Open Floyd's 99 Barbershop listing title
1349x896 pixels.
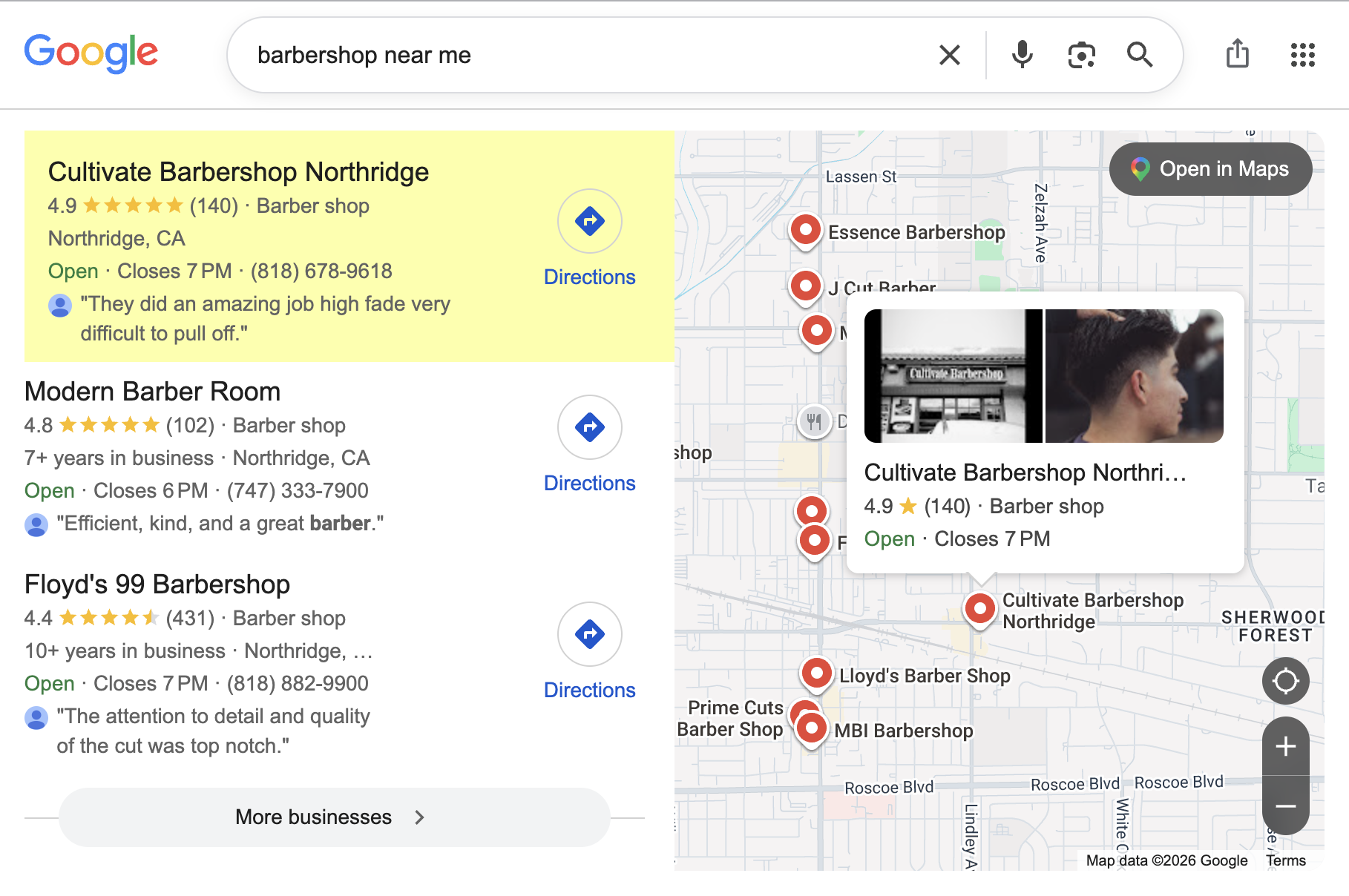pos(157,584)
